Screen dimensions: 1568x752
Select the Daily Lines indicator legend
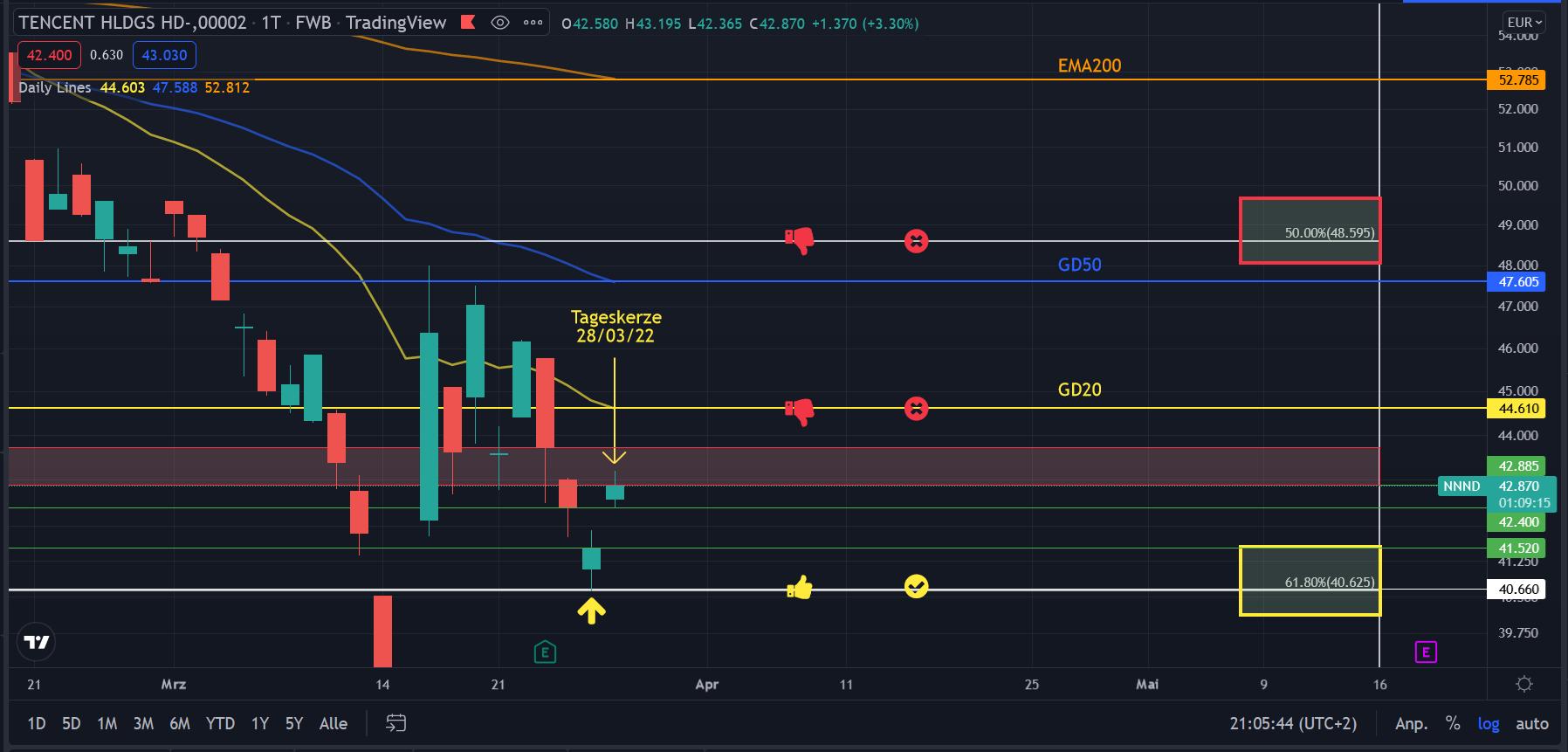click(x=55, y=87)
